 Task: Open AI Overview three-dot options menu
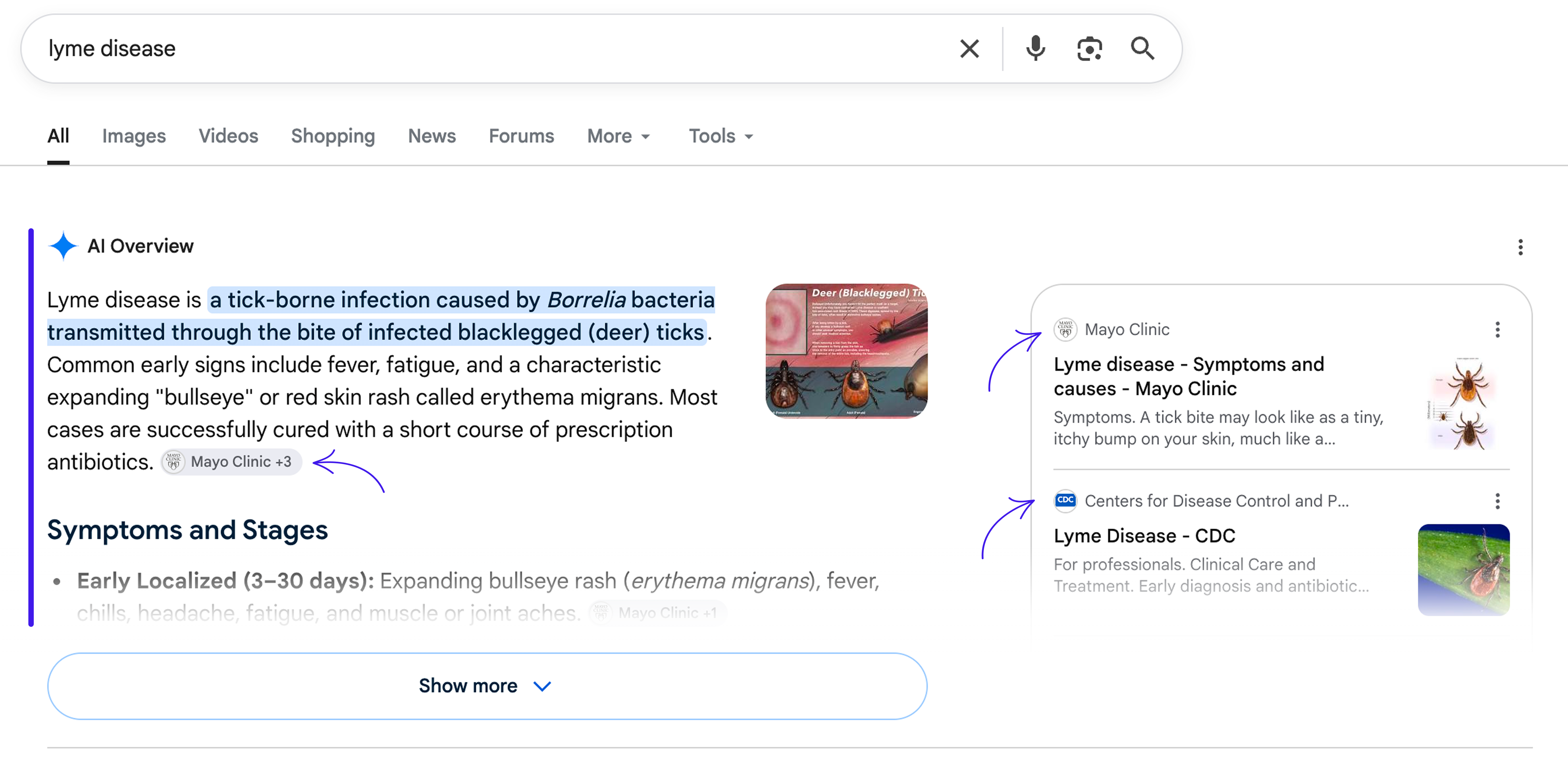[1520, 247]
